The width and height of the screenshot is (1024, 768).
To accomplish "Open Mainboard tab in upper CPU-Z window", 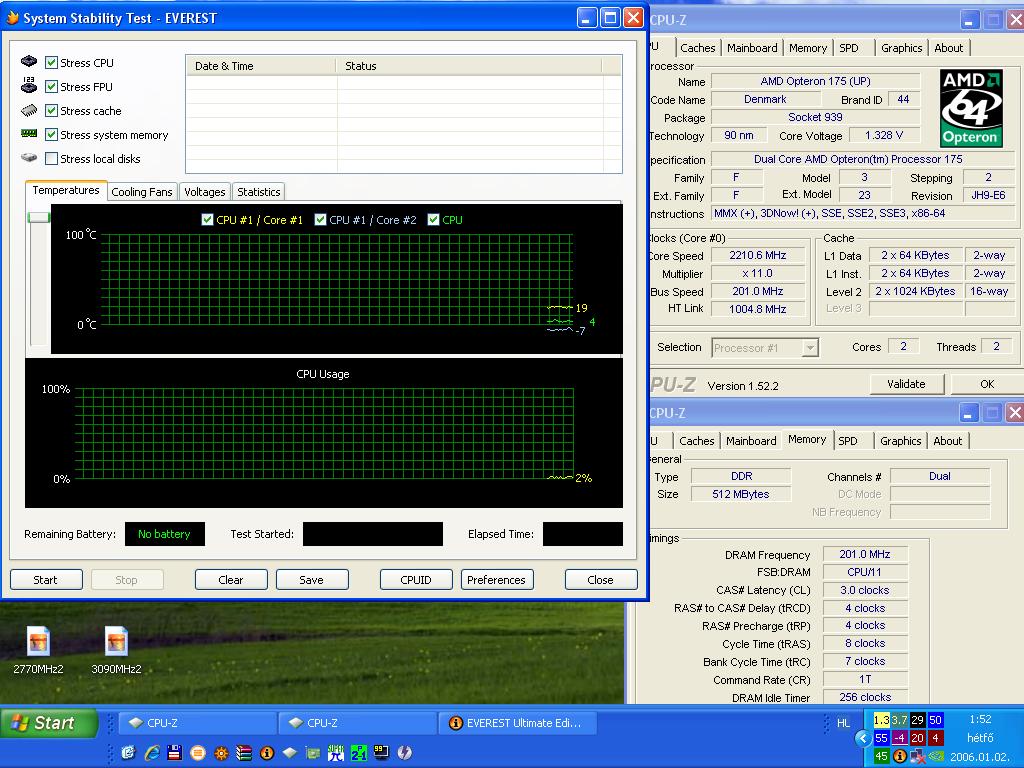I will tap(752, 48).
